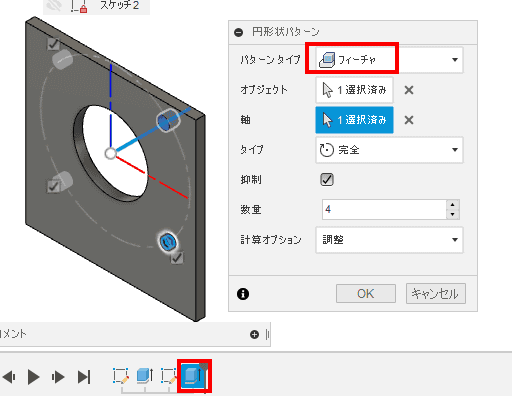Screen dimensions: 512x396
Task: Click the origin point on model
Action: pyautogui.click(x=110, y=154)
